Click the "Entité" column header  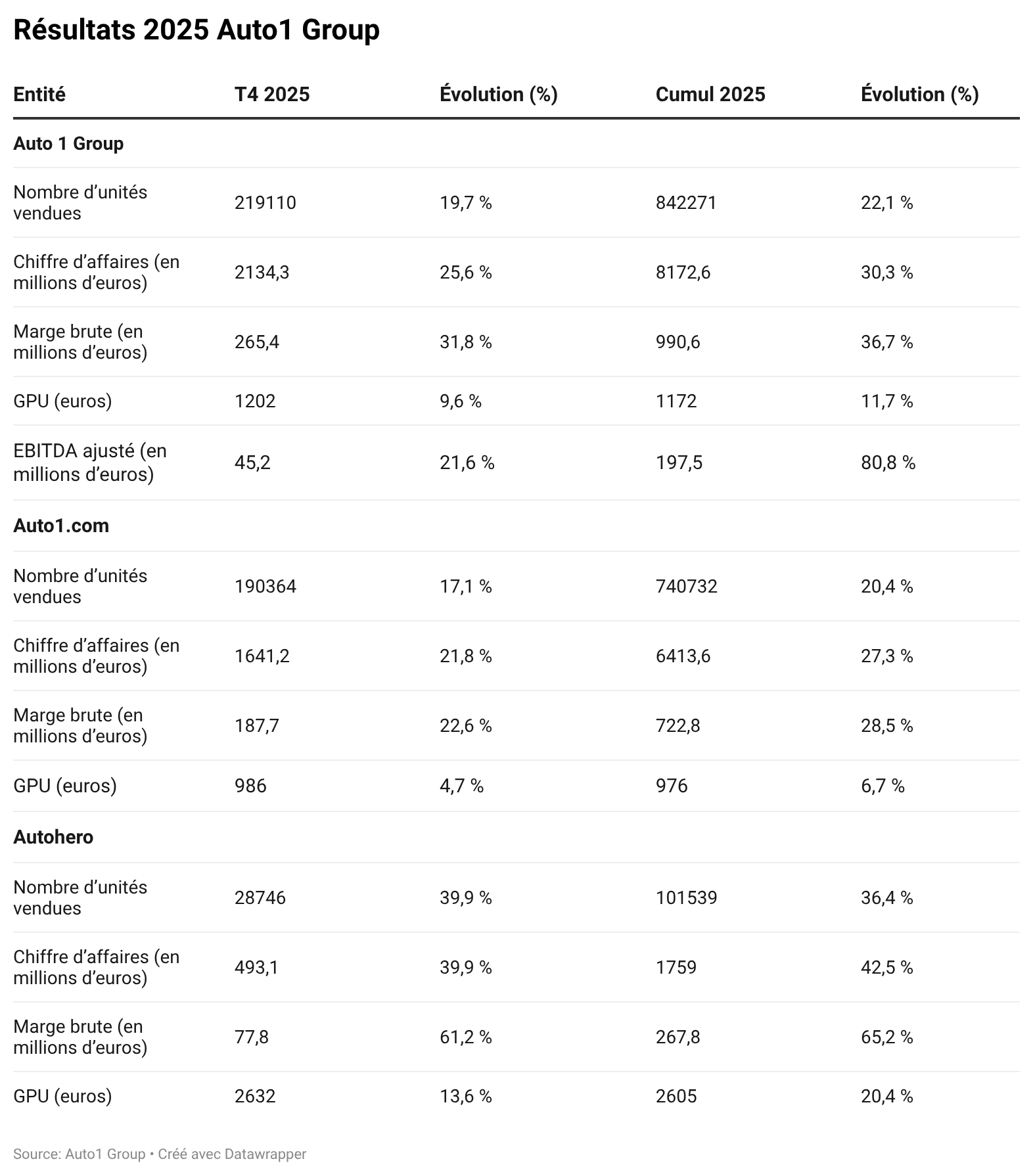[x=39, y=95]
